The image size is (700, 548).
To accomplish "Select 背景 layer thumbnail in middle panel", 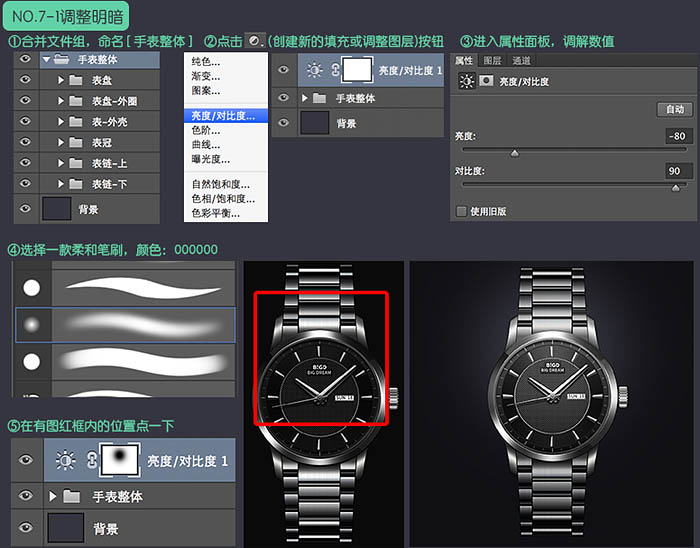I will click(315, 123).
